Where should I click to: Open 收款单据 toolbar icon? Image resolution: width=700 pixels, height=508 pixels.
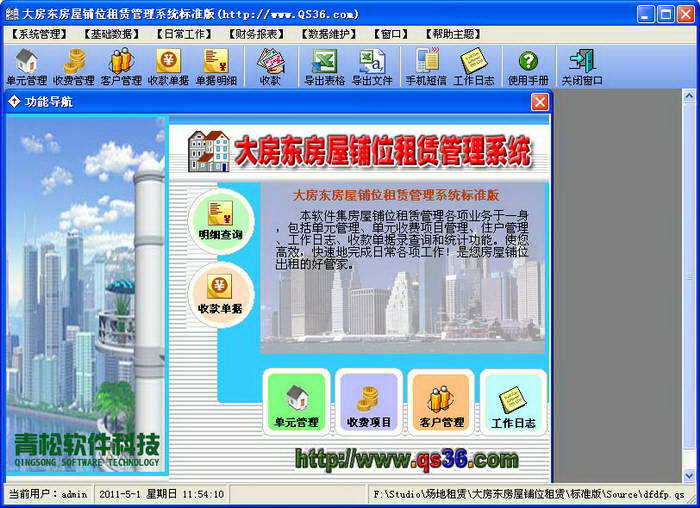point(168,67)
